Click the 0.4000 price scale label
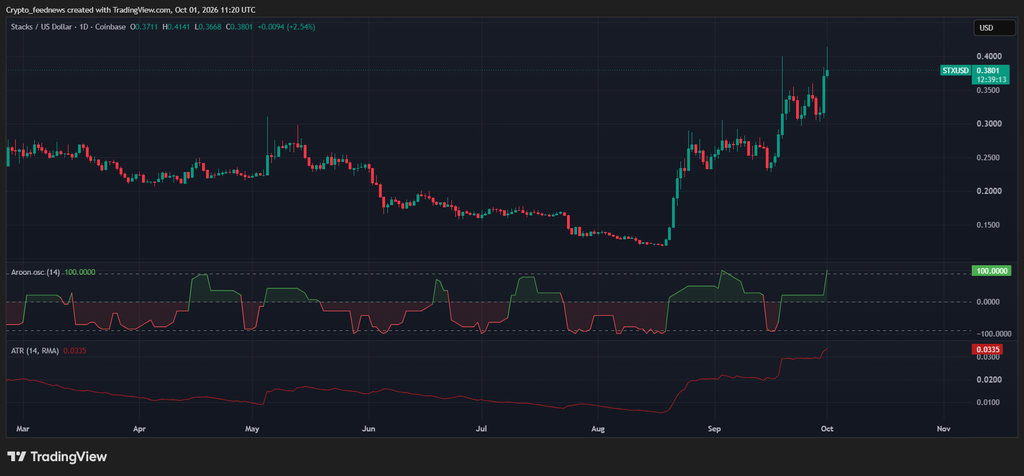 coord(987,56)
